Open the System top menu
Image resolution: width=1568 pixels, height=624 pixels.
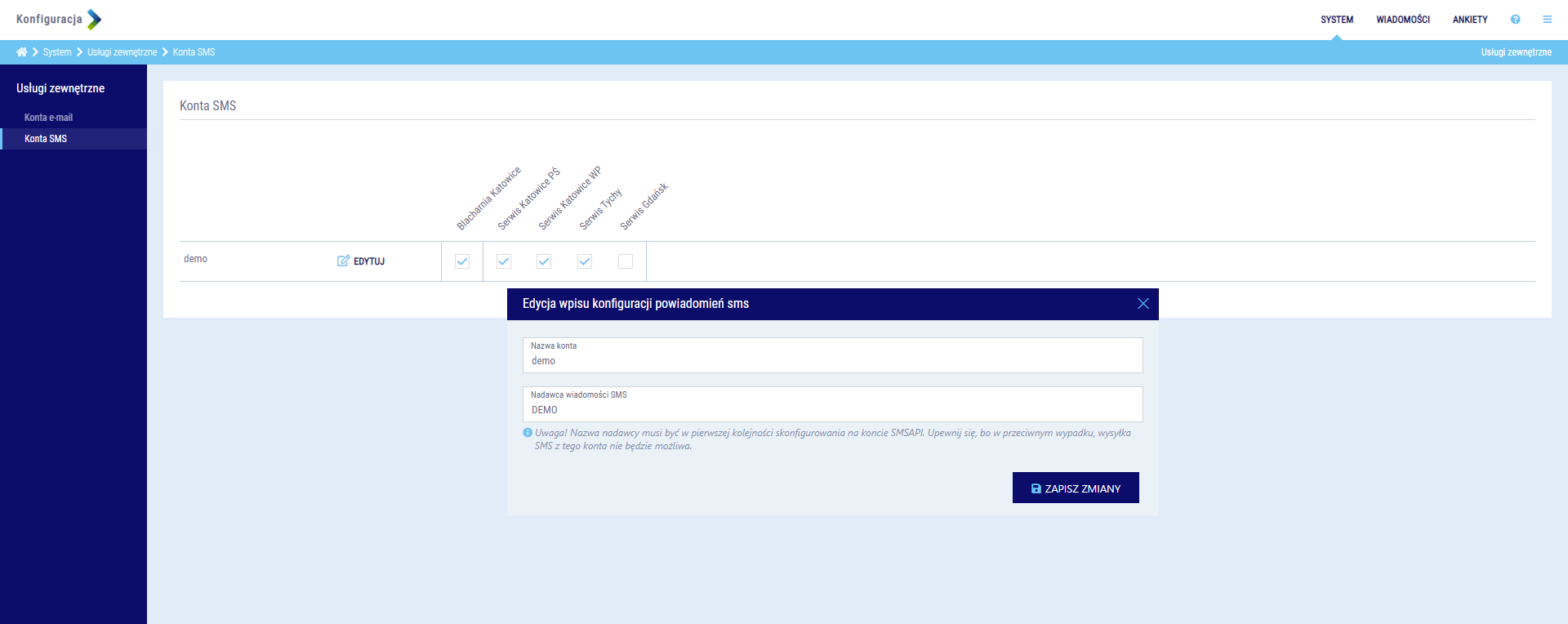click(1337, 20)
